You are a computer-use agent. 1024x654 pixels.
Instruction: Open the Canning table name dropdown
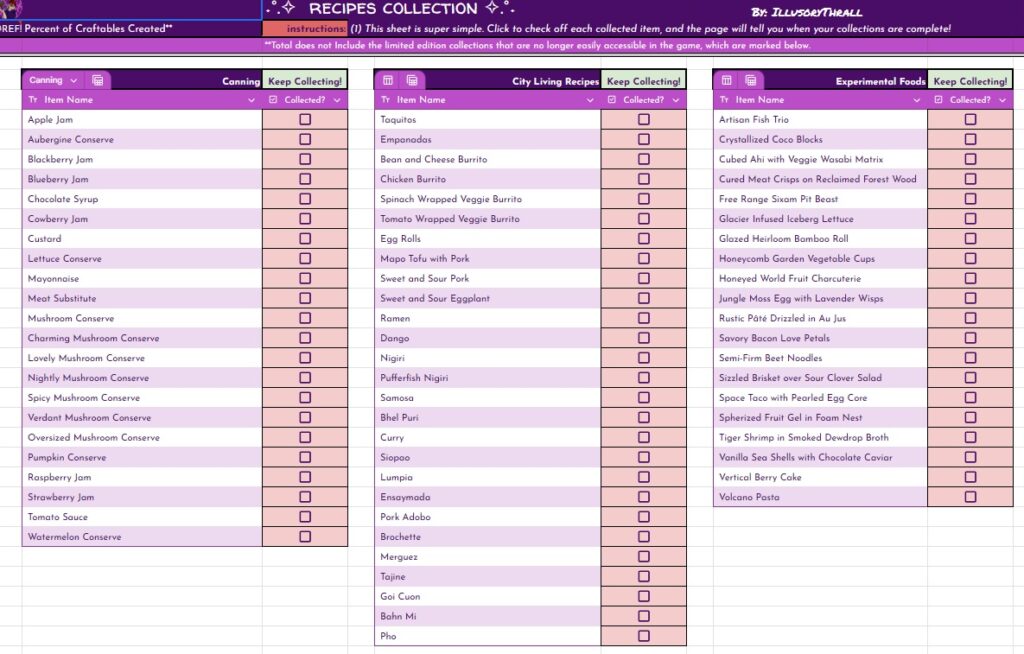coord(73,80)
